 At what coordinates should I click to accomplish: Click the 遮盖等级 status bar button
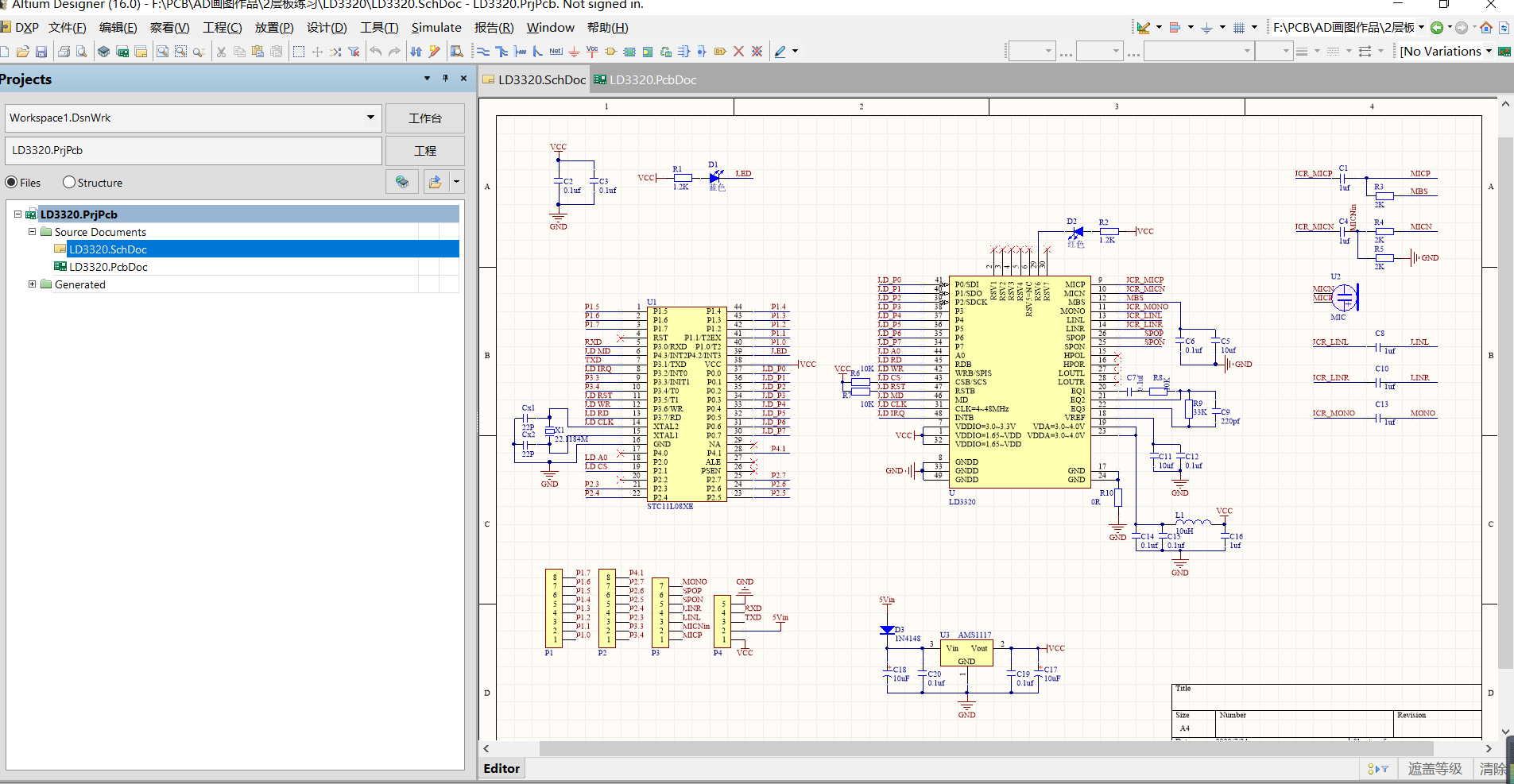click(1435, 769)
